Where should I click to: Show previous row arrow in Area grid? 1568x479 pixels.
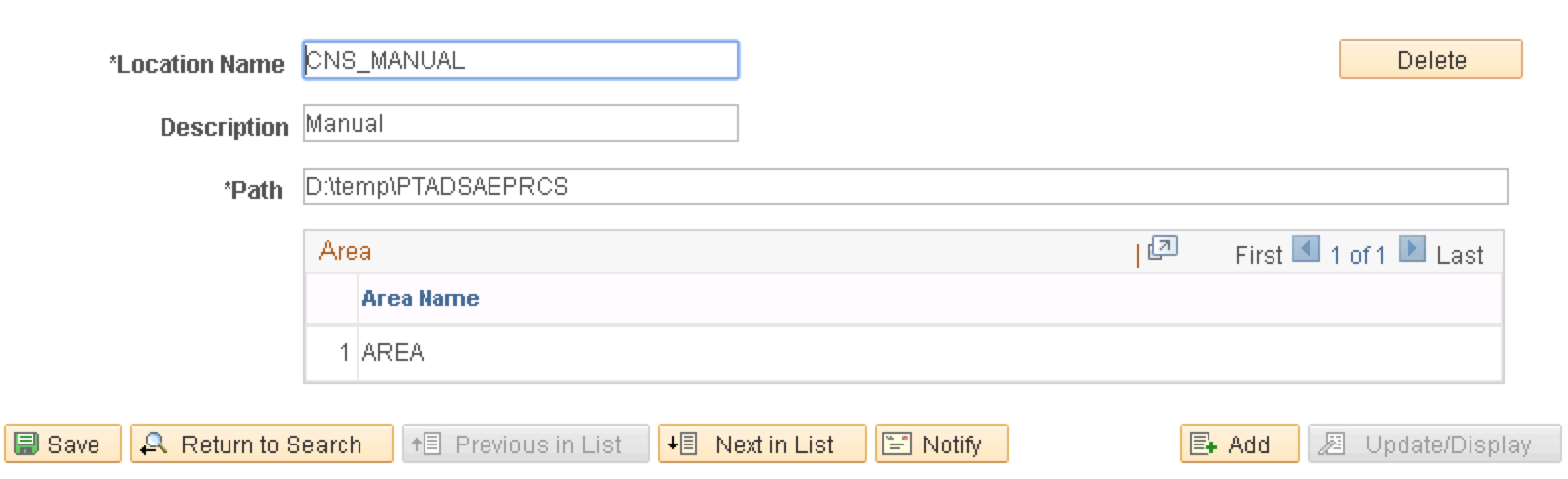click(1305, 249)
